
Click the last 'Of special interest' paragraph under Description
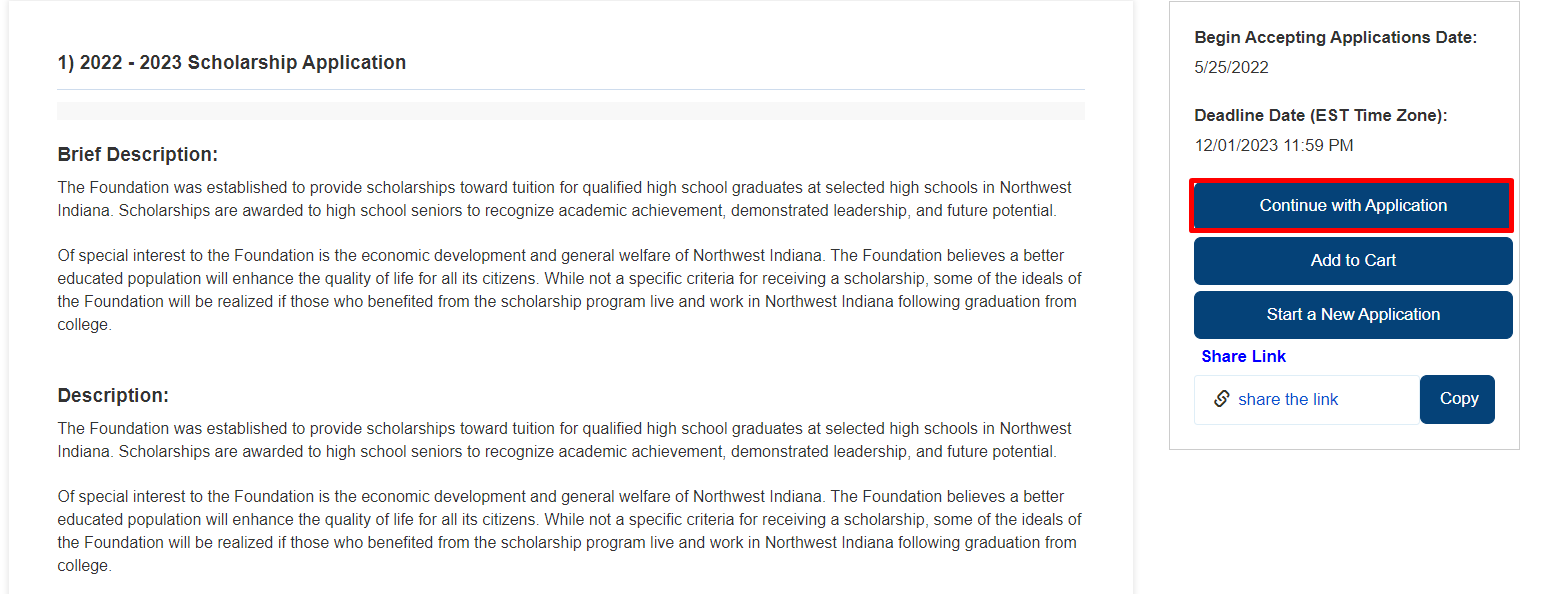(x=569, y=531)
